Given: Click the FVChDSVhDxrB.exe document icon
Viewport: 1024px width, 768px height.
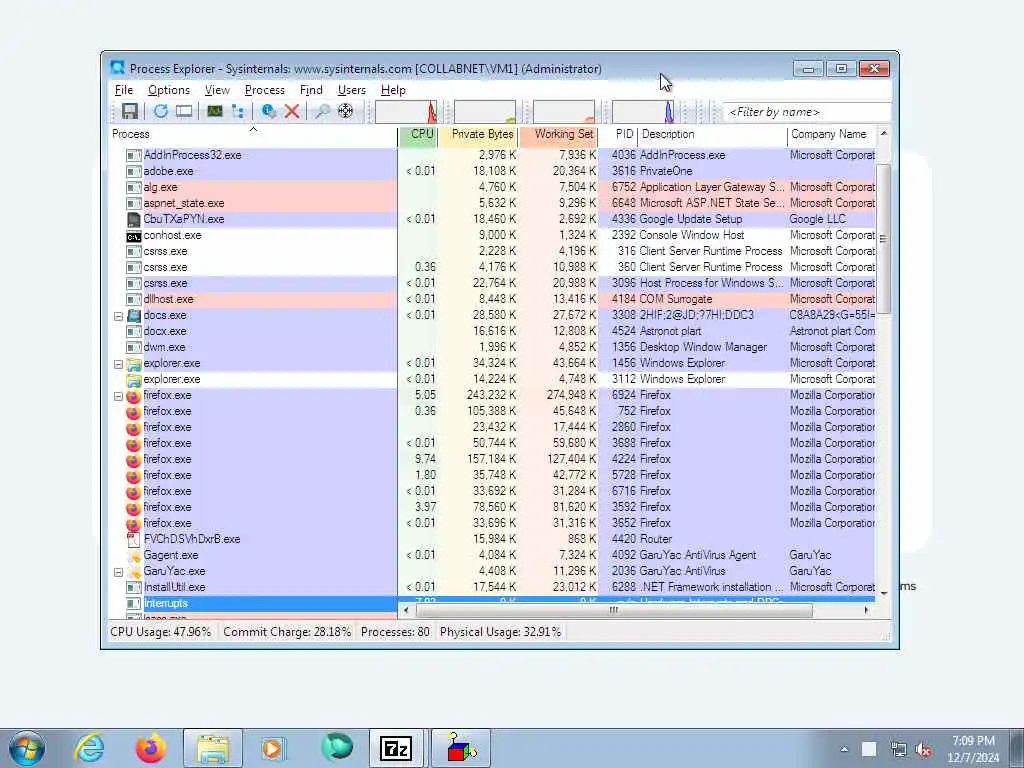Looking at the screenshot, I should coord(133,539).
